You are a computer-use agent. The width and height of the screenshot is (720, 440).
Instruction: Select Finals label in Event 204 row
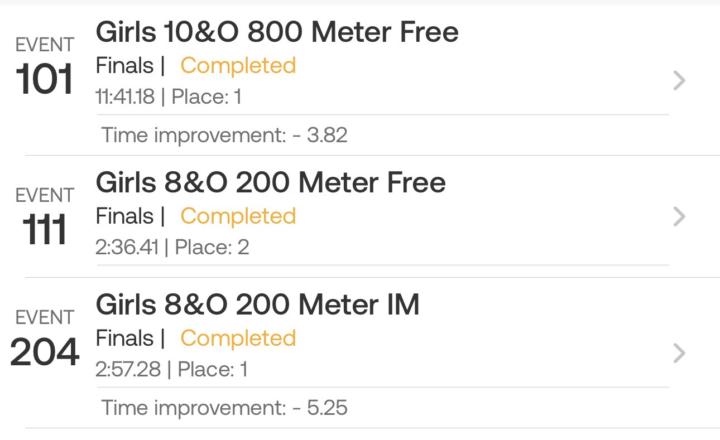pos(124,338)
